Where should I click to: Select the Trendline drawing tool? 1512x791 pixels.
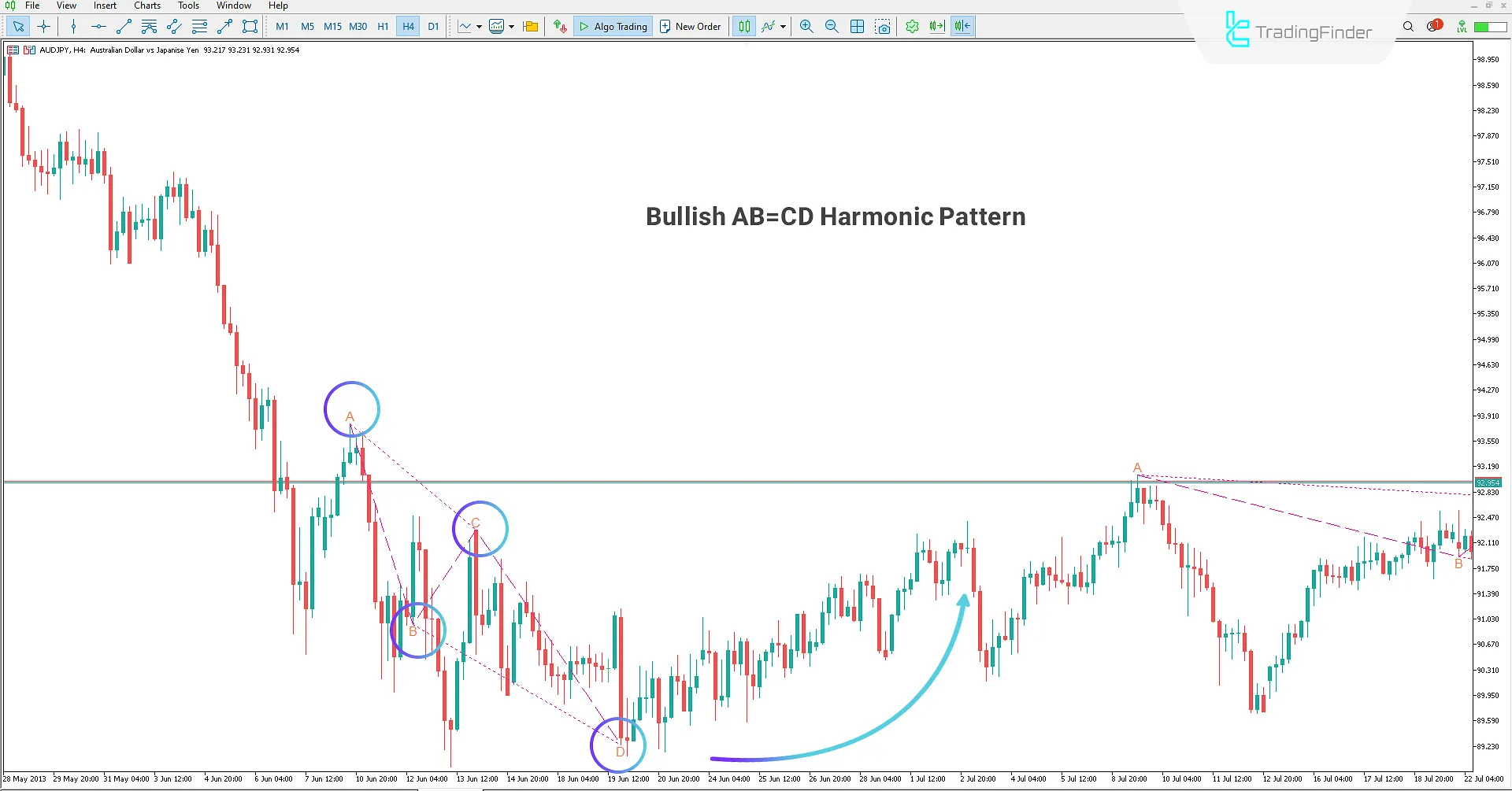point(123,26)
